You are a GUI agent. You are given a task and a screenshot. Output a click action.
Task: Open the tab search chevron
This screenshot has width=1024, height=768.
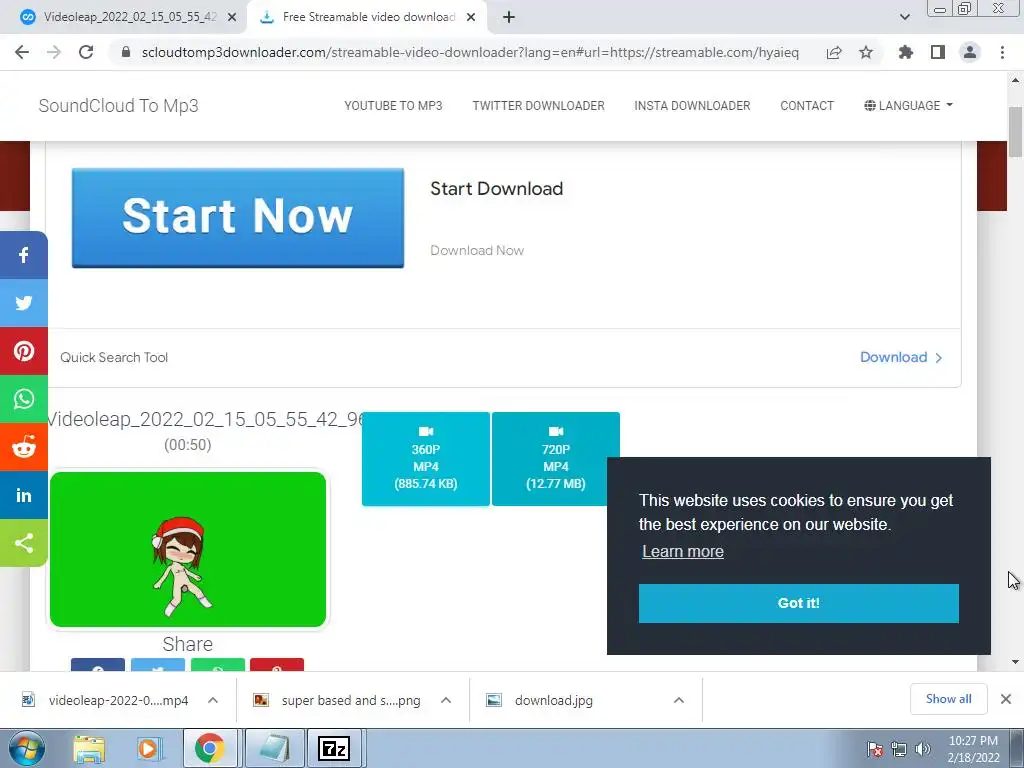[x=904, y=17]
